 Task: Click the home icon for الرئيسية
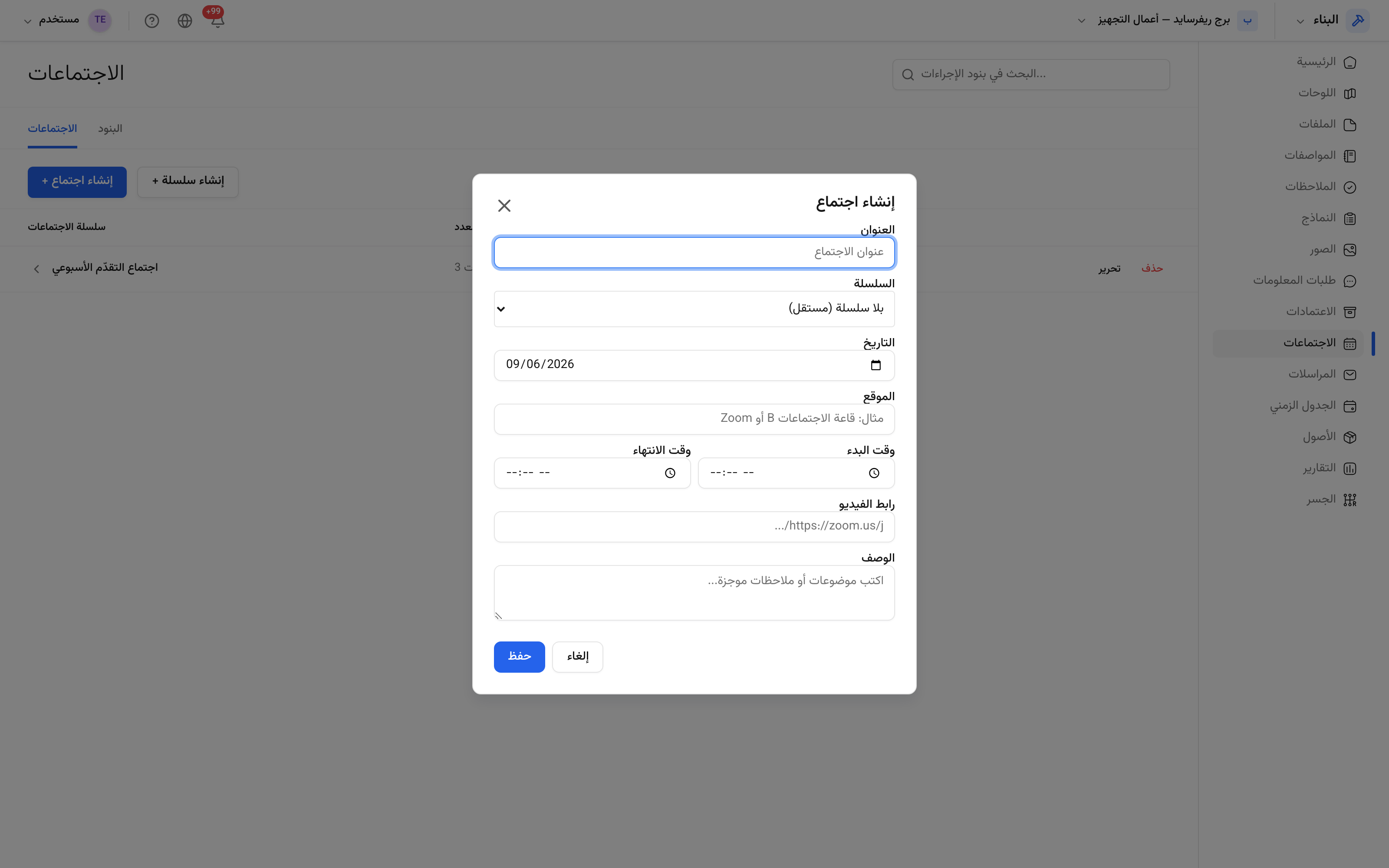tap(1350, 62)
